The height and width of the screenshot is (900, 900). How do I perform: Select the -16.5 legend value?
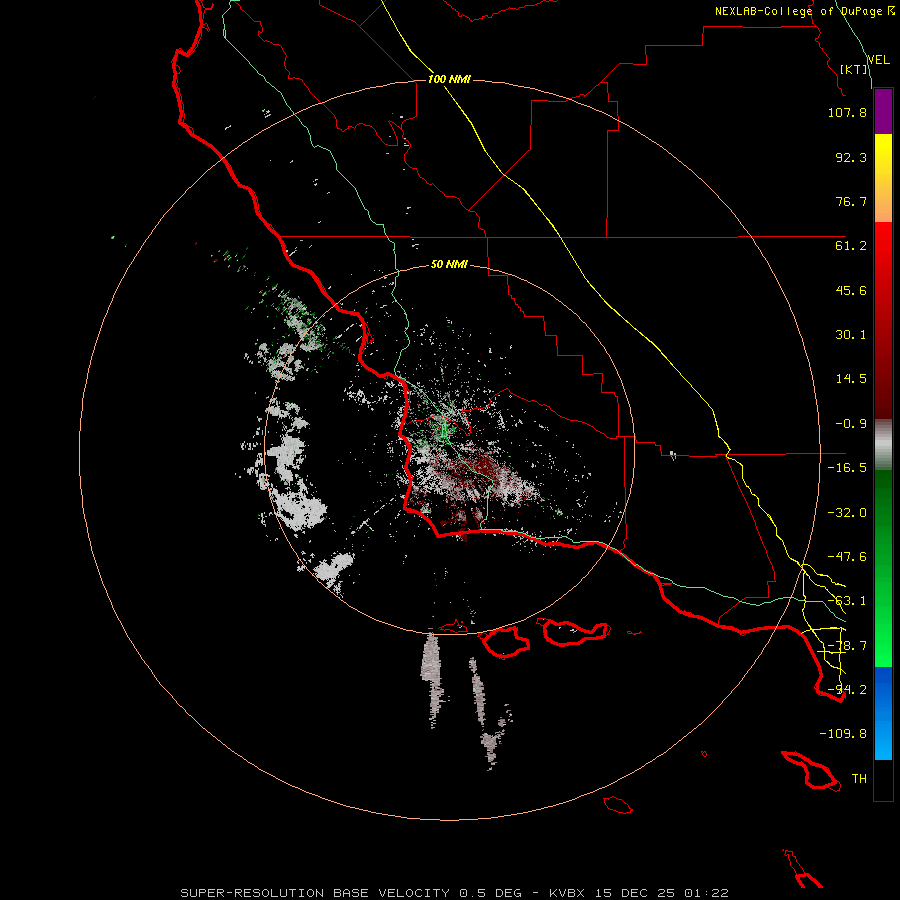847,468
